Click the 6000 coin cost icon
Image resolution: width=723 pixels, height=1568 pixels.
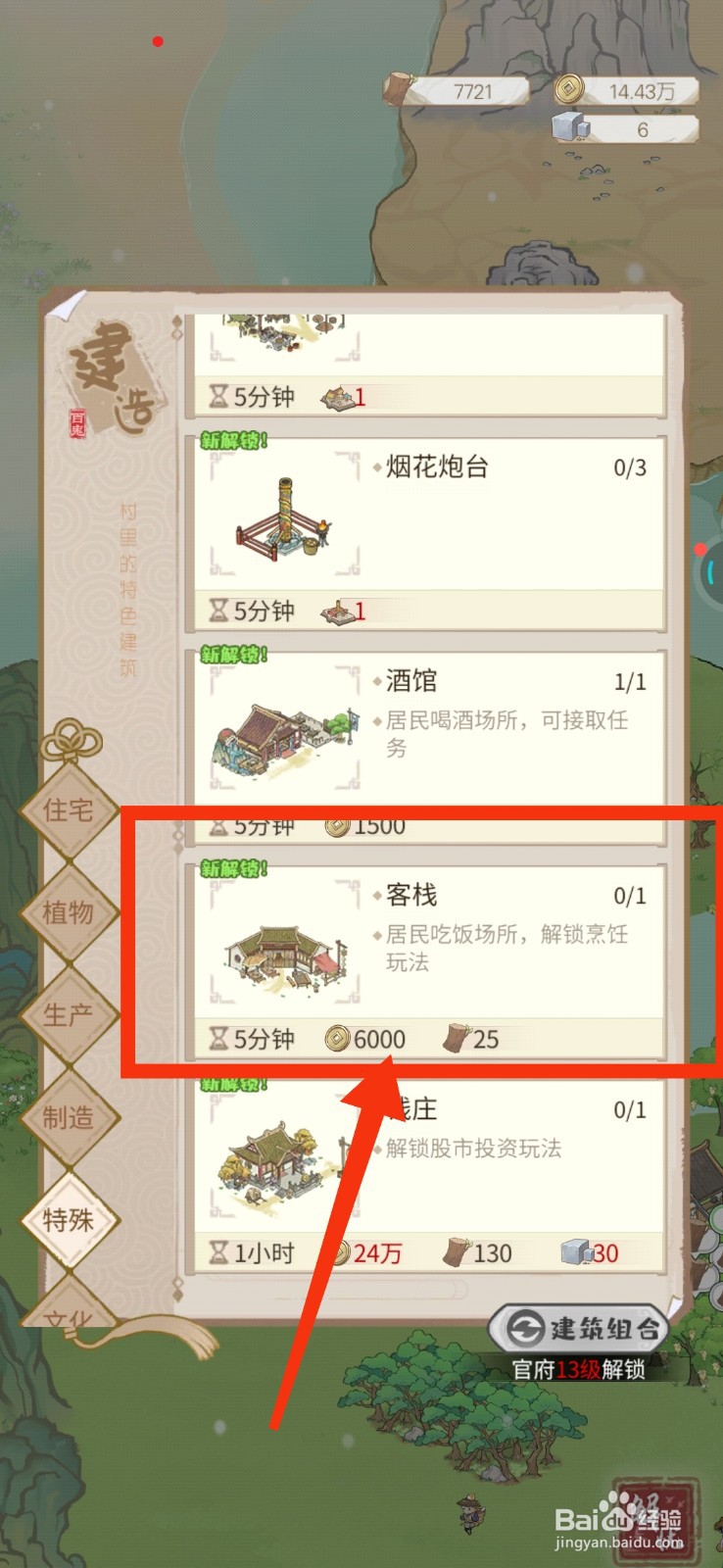tap(338, 1038)
